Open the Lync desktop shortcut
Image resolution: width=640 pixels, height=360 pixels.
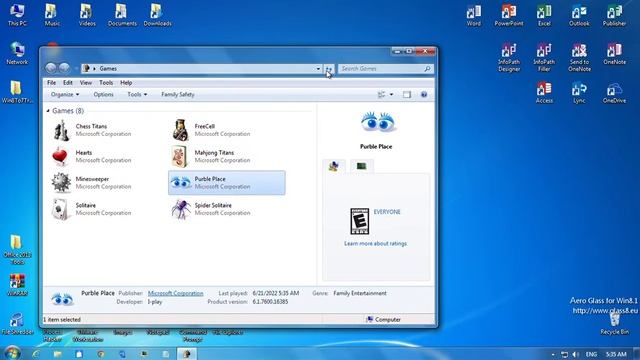click(579, 93)
